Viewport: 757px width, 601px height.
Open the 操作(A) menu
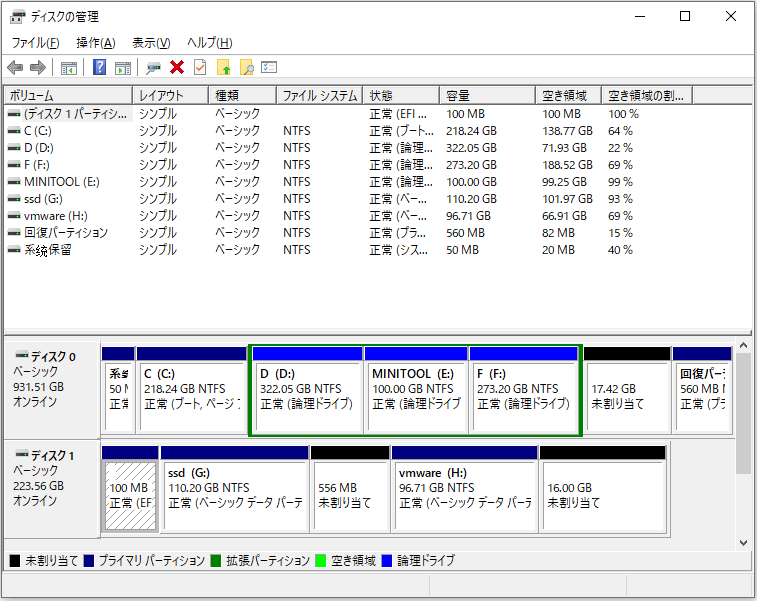click(x=95, y=43)
